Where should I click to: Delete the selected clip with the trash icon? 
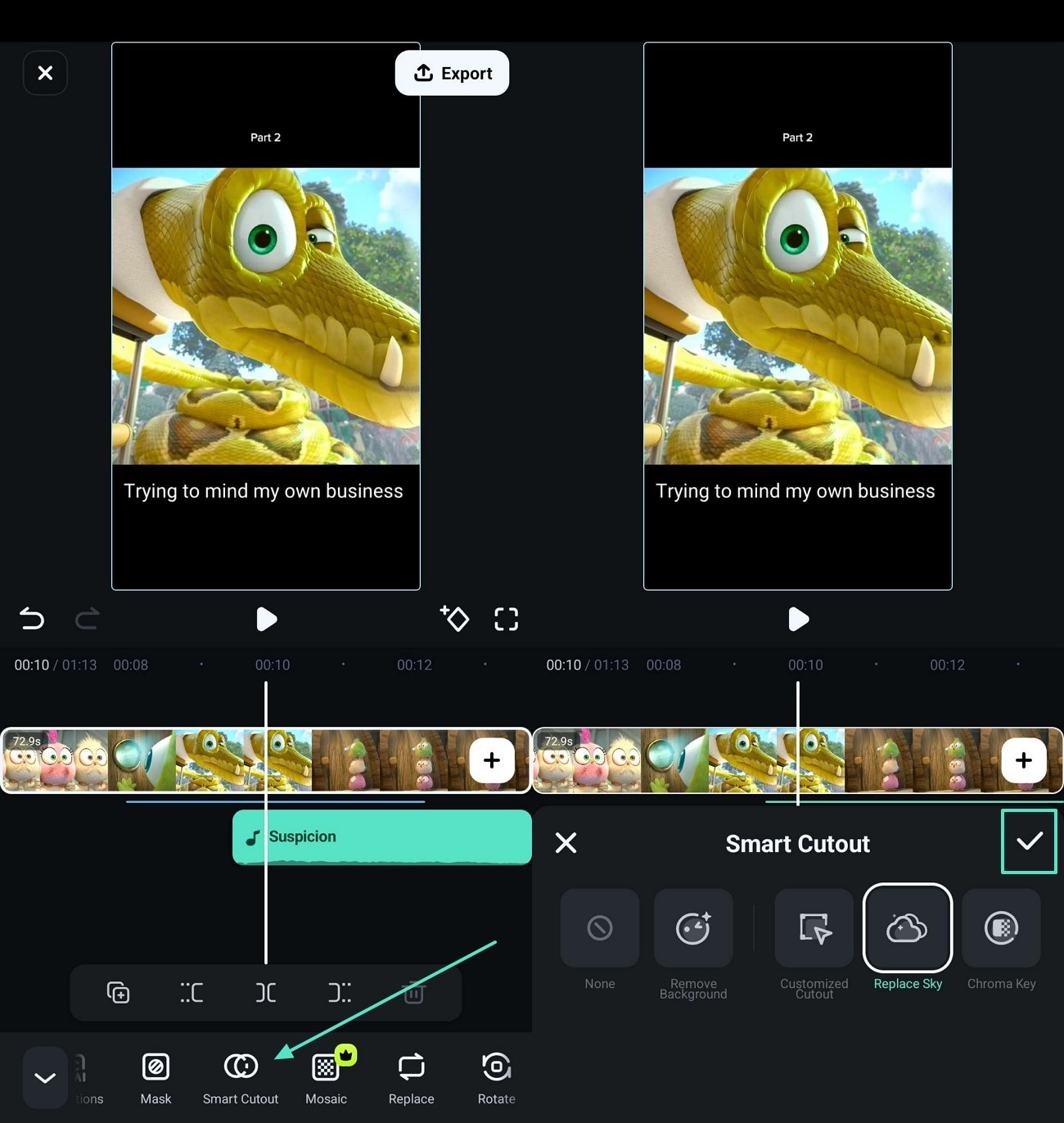(414, 993)
